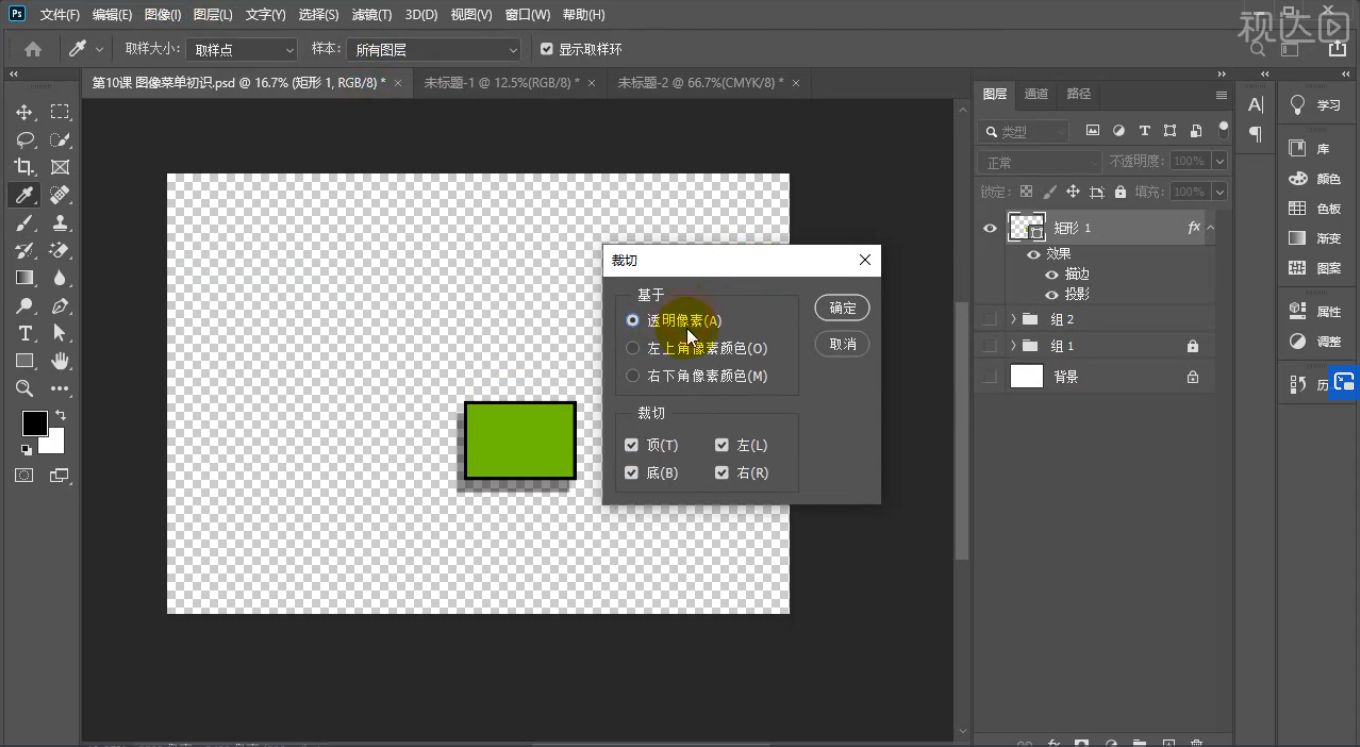
Task: Select the Hand tool
Action: coord(60,361)
